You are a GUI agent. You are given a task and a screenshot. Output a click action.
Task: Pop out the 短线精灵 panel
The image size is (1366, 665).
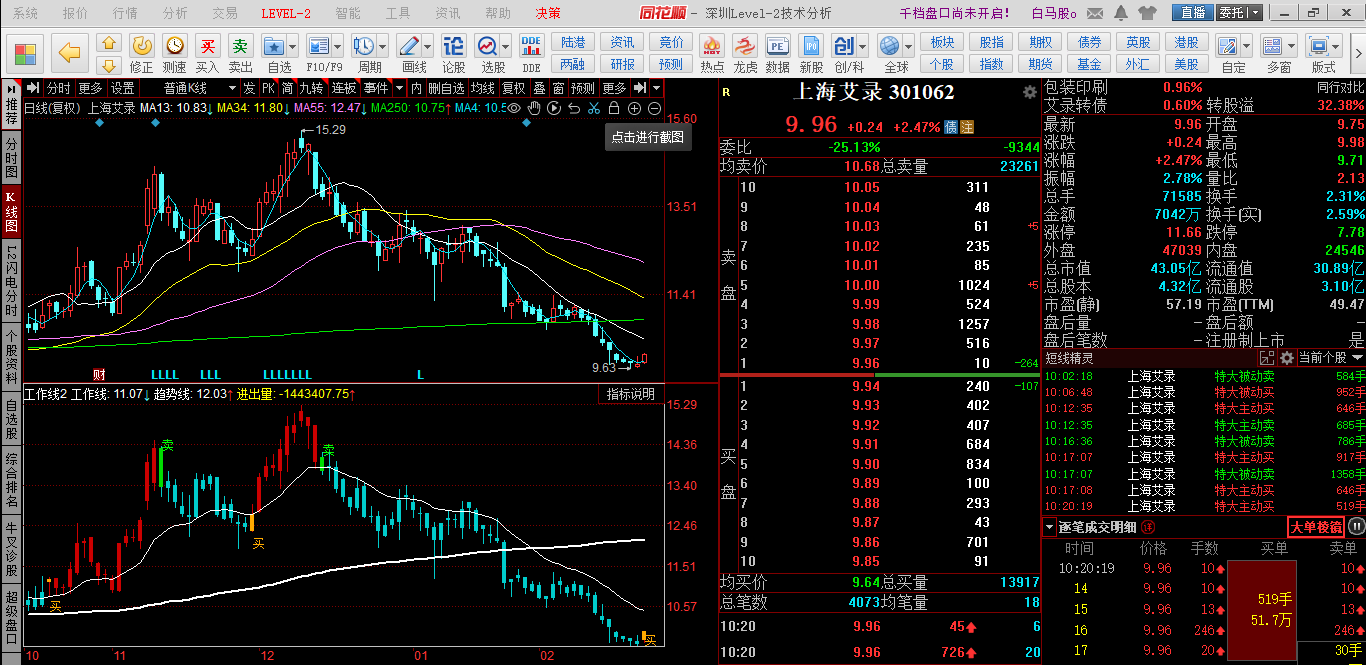click(x=1267, y=357)
